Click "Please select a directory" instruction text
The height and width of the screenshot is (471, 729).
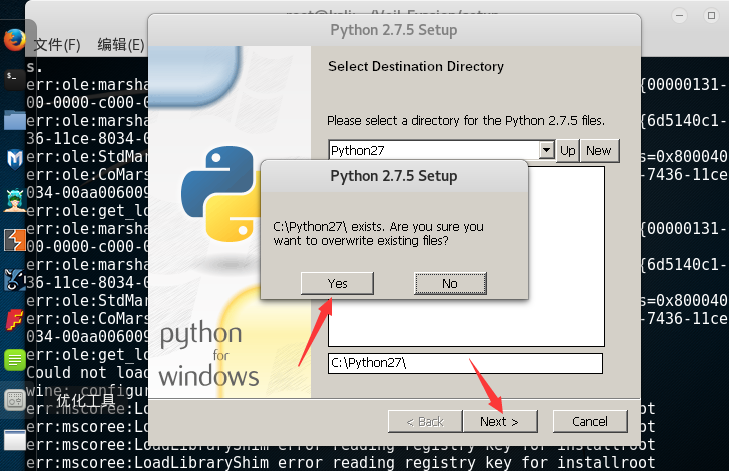[x=466, y=121]
